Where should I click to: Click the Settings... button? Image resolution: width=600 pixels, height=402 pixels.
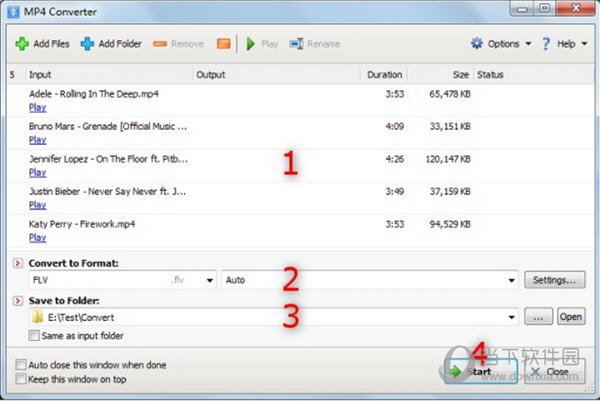(x=554, y=280)
